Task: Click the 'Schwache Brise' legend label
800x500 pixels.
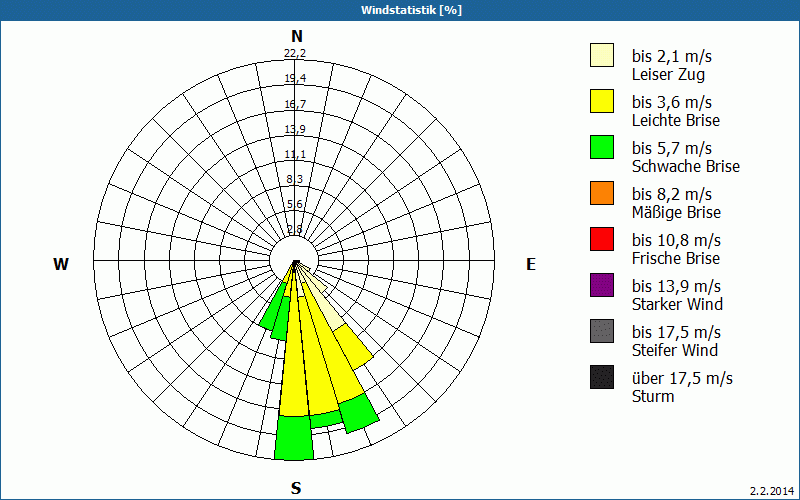Action: (x=686, y=166)
